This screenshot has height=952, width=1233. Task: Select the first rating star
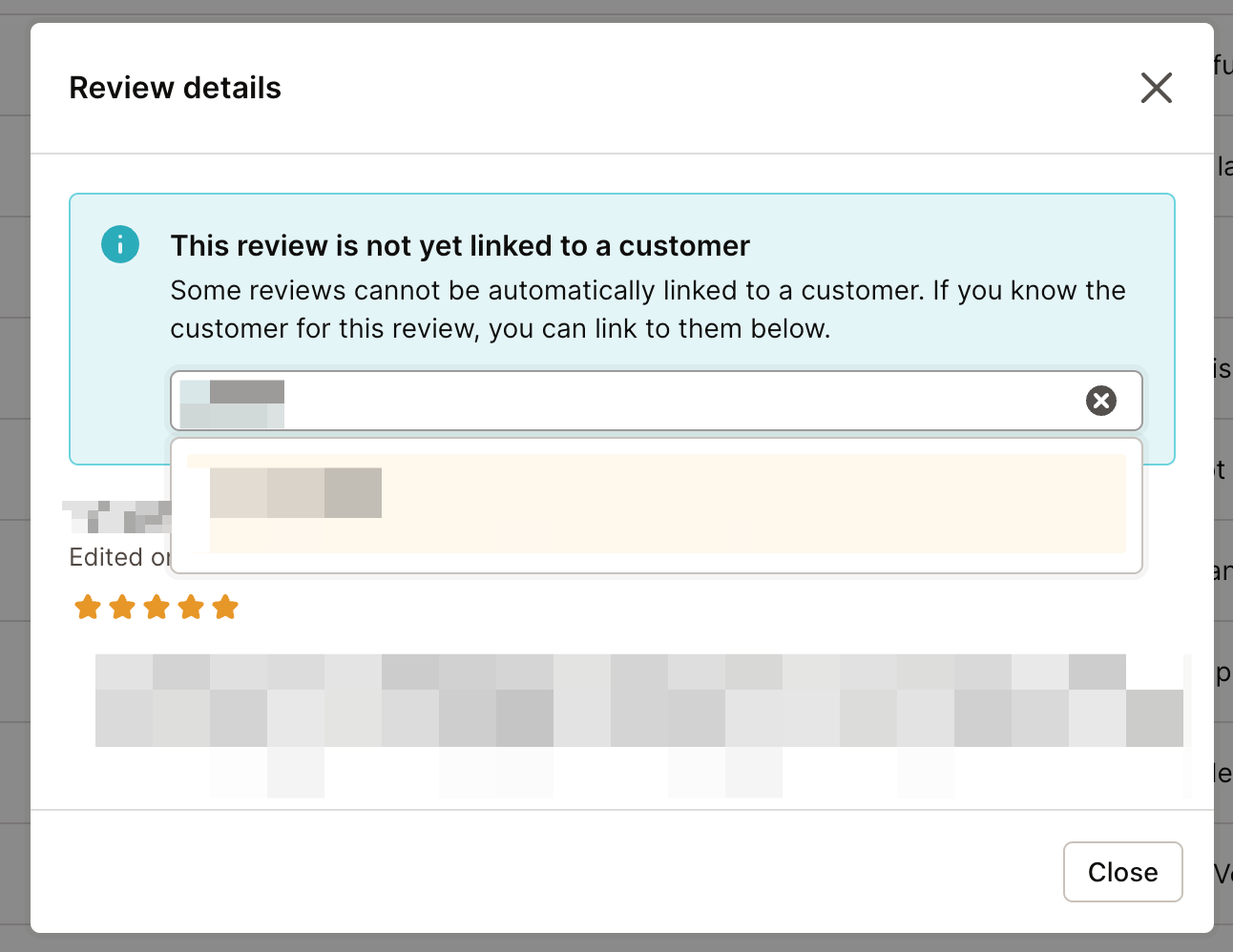tap(88, 607)
